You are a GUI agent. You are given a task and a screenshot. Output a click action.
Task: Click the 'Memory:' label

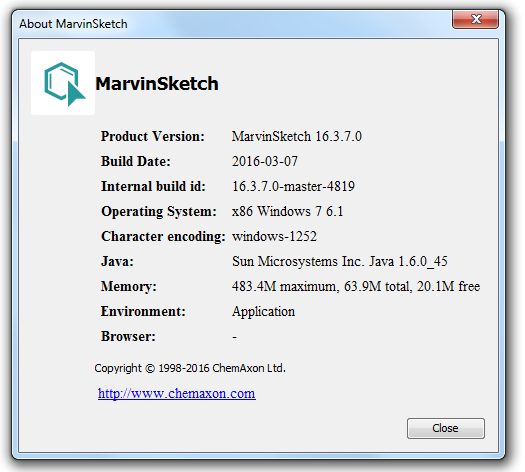pyautogui.click(x=129, y=287)
